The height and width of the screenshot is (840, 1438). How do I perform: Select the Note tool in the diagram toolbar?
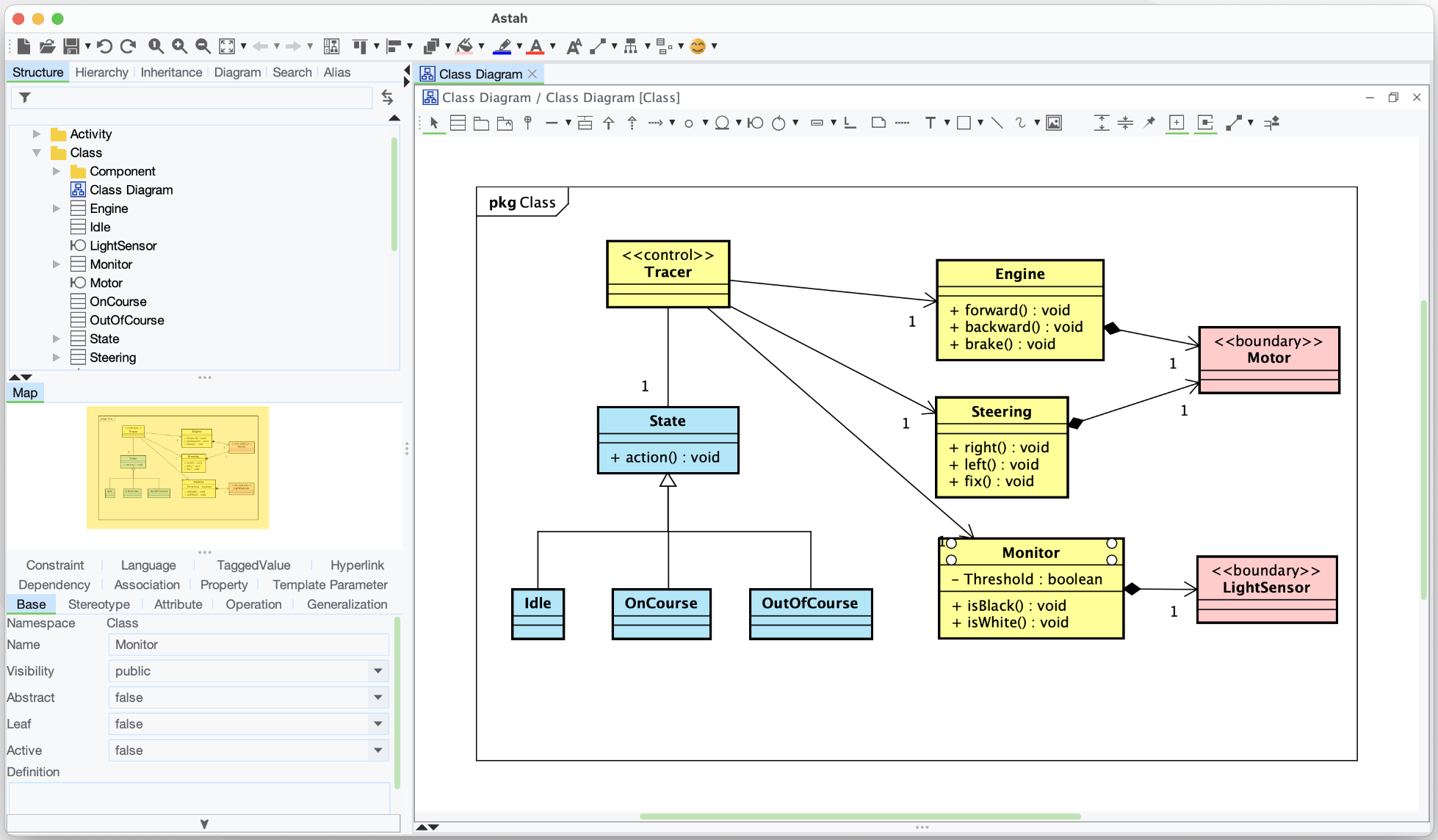coord(878,123)
